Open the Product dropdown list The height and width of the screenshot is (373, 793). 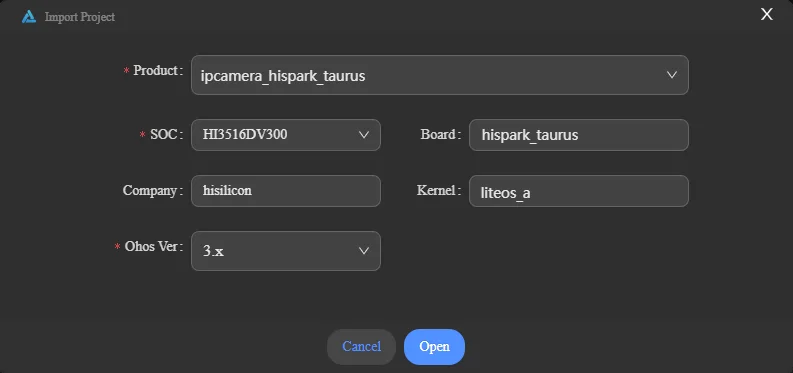click(439, 75)
